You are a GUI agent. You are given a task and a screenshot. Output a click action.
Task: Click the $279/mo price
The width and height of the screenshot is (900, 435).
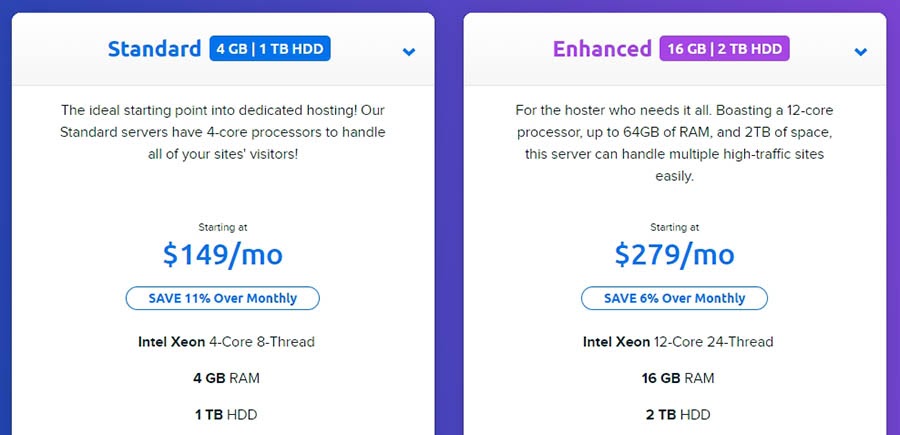pos(674,255)
